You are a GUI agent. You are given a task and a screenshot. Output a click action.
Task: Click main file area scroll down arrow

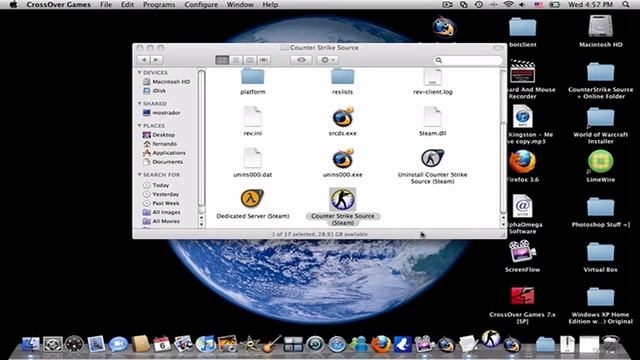point(503,224)
